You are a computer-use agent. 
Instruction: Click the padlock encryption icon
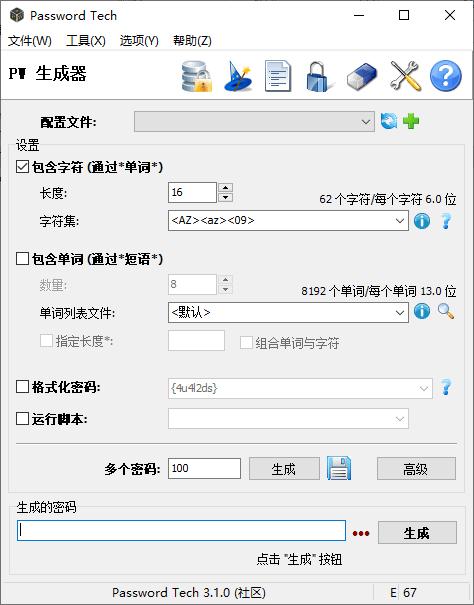click(x=318, y=76)
